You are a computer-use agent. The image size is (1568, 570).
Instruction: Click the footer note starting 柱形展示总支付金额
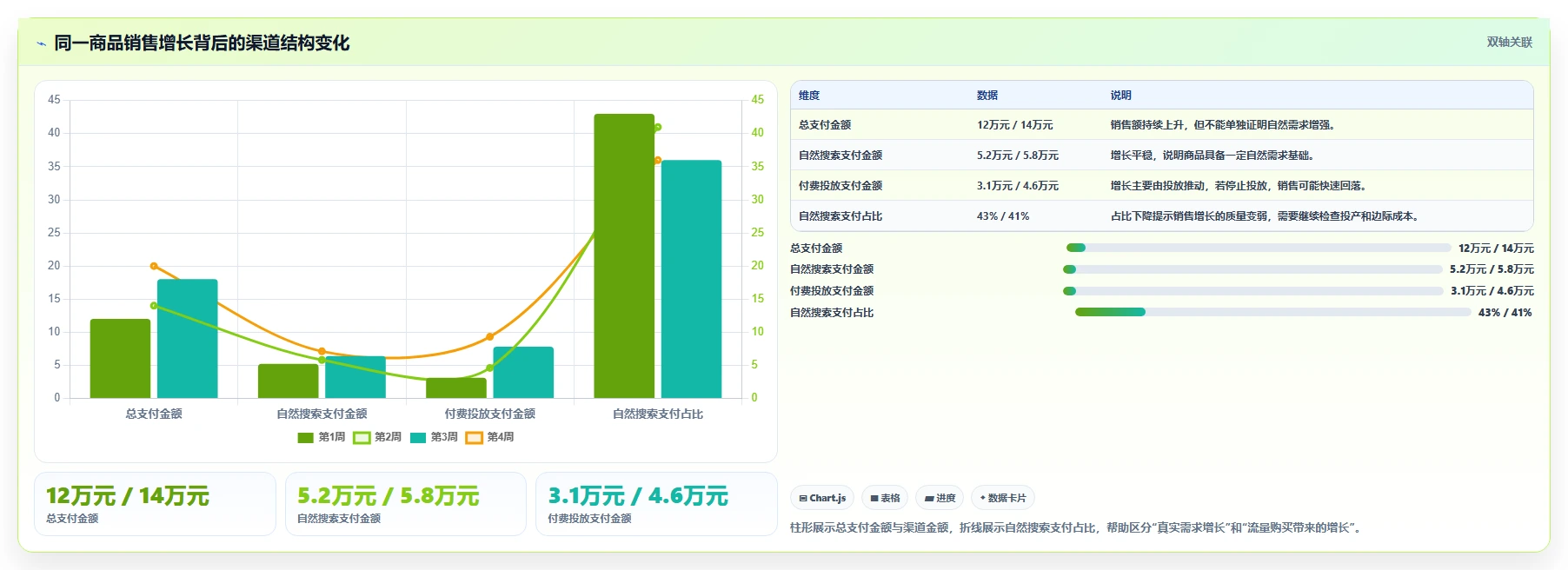click(x=1077, y=527)
